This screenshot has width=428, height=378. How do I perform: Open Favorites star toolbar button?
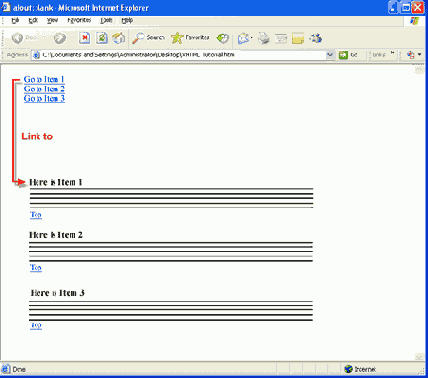(190, 38)
